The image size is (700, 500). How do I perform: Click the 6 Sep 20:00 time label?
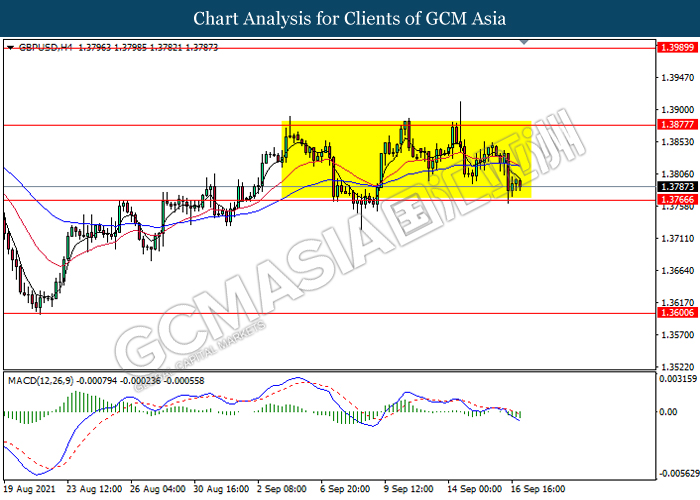345,489
